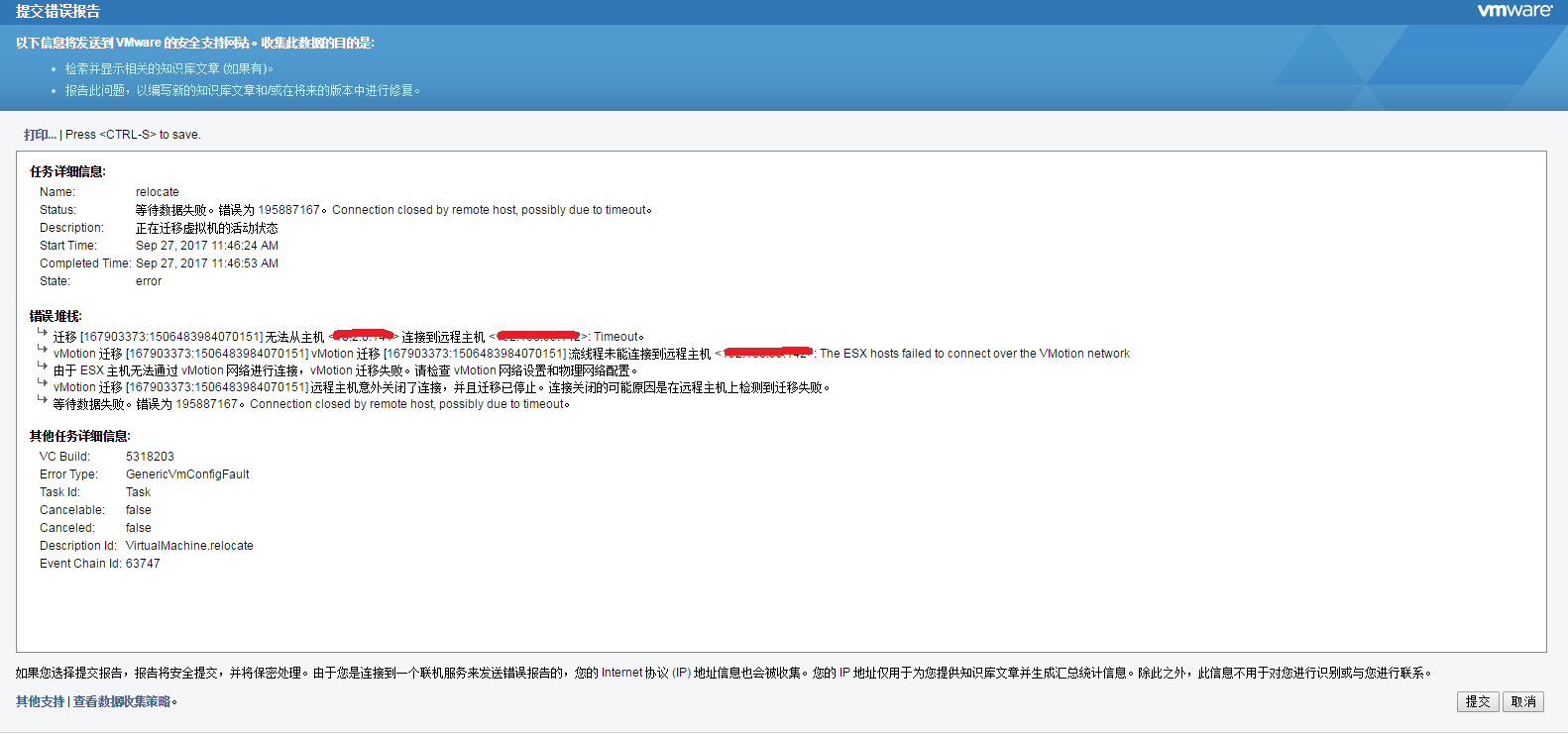The height and width of the screenshot is (734, 1568).
Task: Click the first error stack arrow icon
Action: point(43,332)
